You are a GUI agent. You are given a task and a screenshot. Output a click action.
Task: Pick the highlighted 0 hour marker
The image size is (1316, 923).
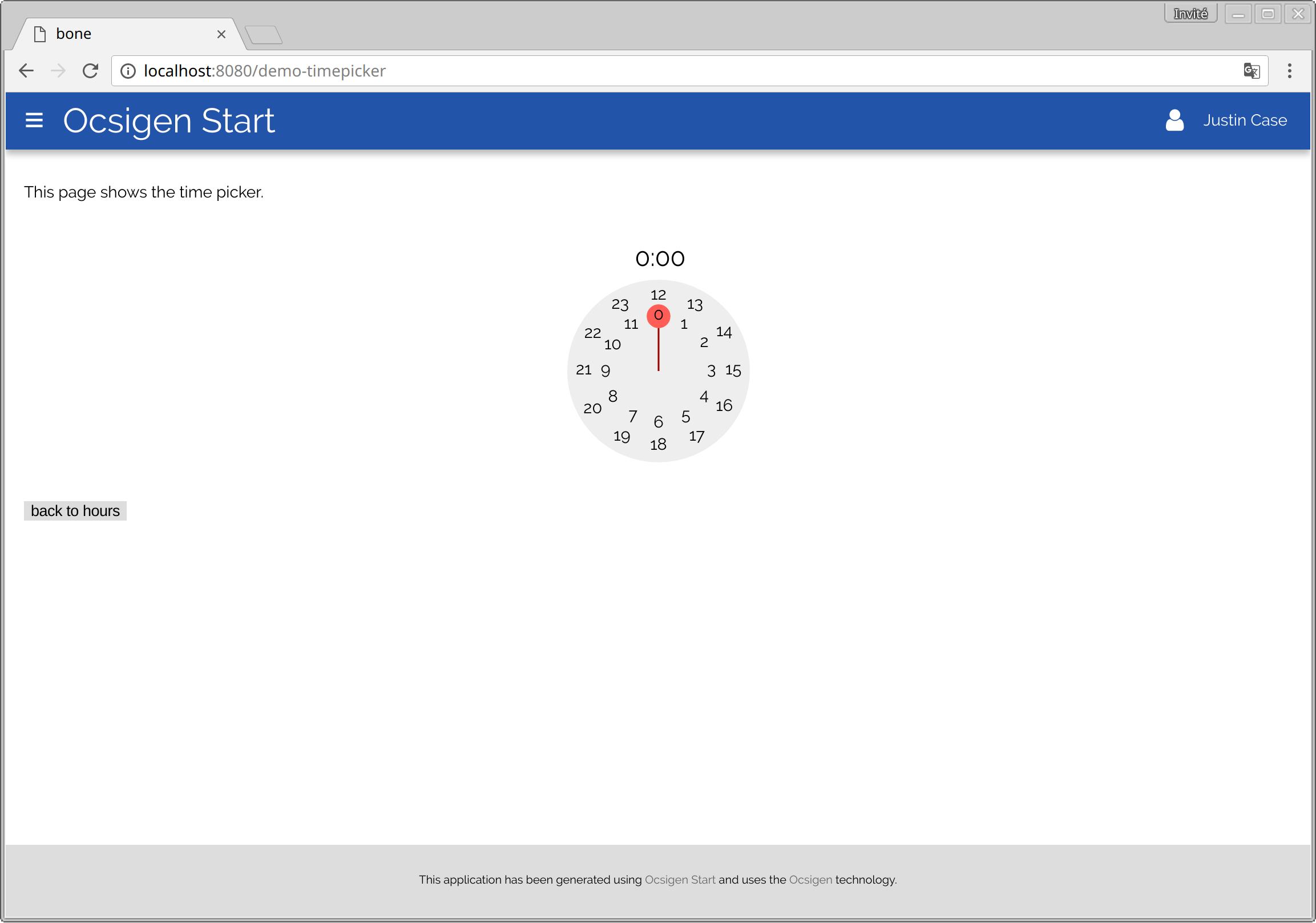[659, 315]
